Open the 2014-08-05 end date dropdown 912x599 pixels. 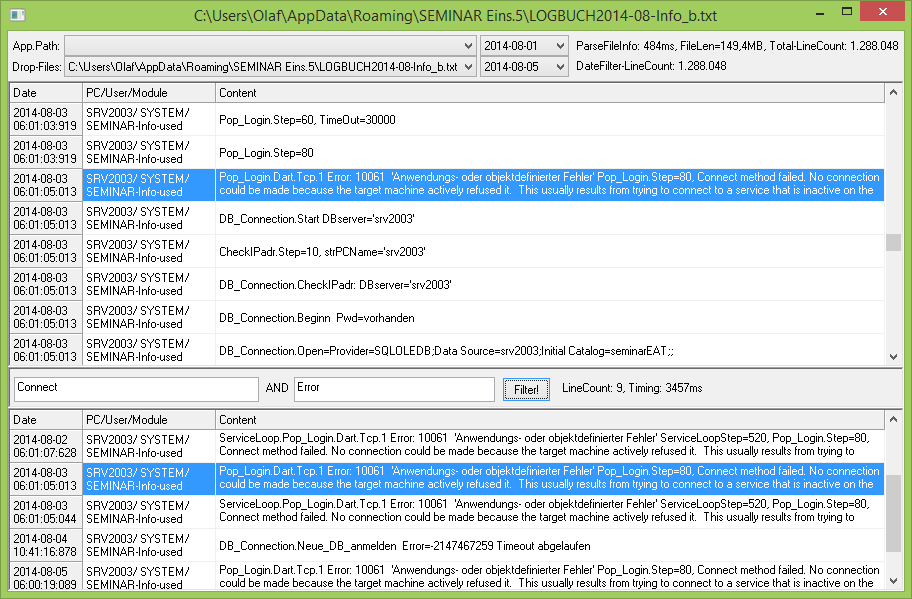(x=559, y=66)
